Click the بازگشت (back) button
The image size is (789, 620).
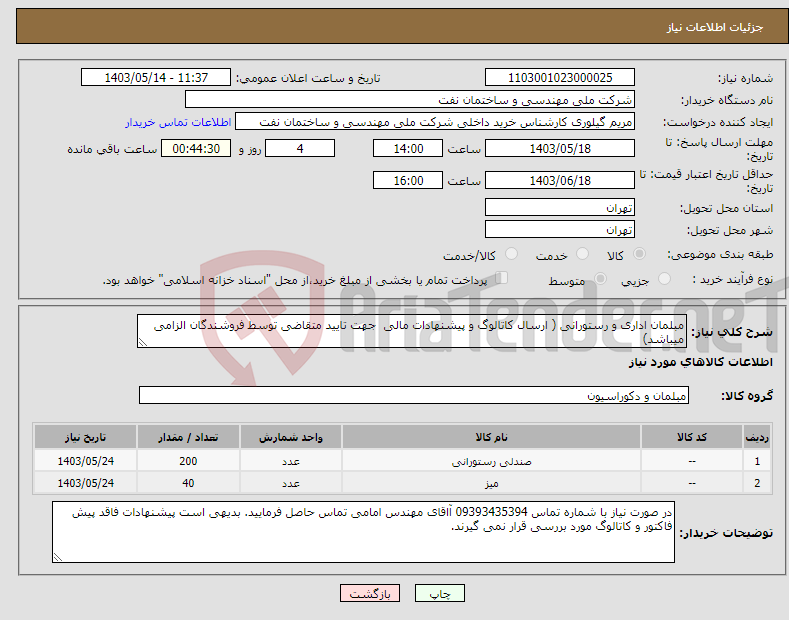[x=370, y=593]
